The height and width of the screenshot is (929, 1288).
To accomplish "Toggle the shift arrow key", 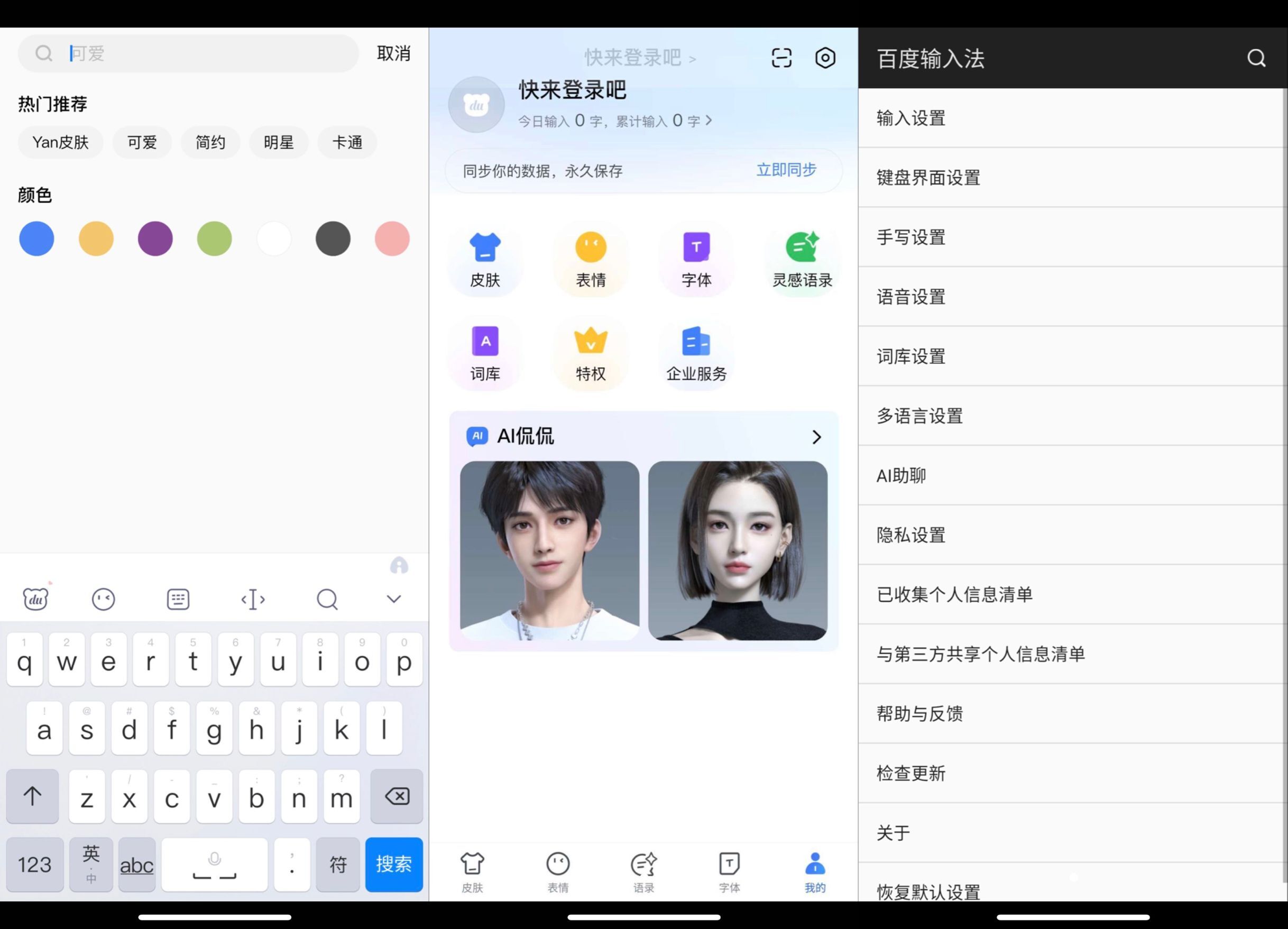I will (x=32, y=796).
